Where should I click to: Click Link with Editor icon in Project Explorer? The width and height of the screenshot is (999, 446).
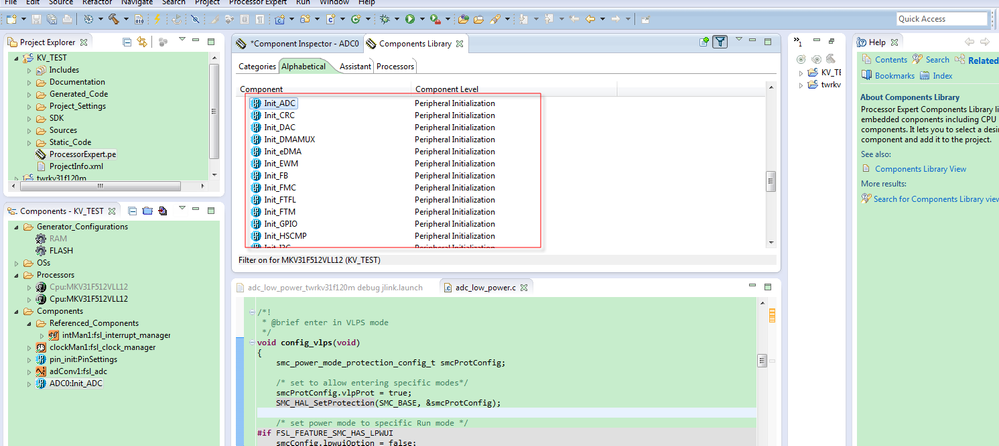click(x=142, y=42)
